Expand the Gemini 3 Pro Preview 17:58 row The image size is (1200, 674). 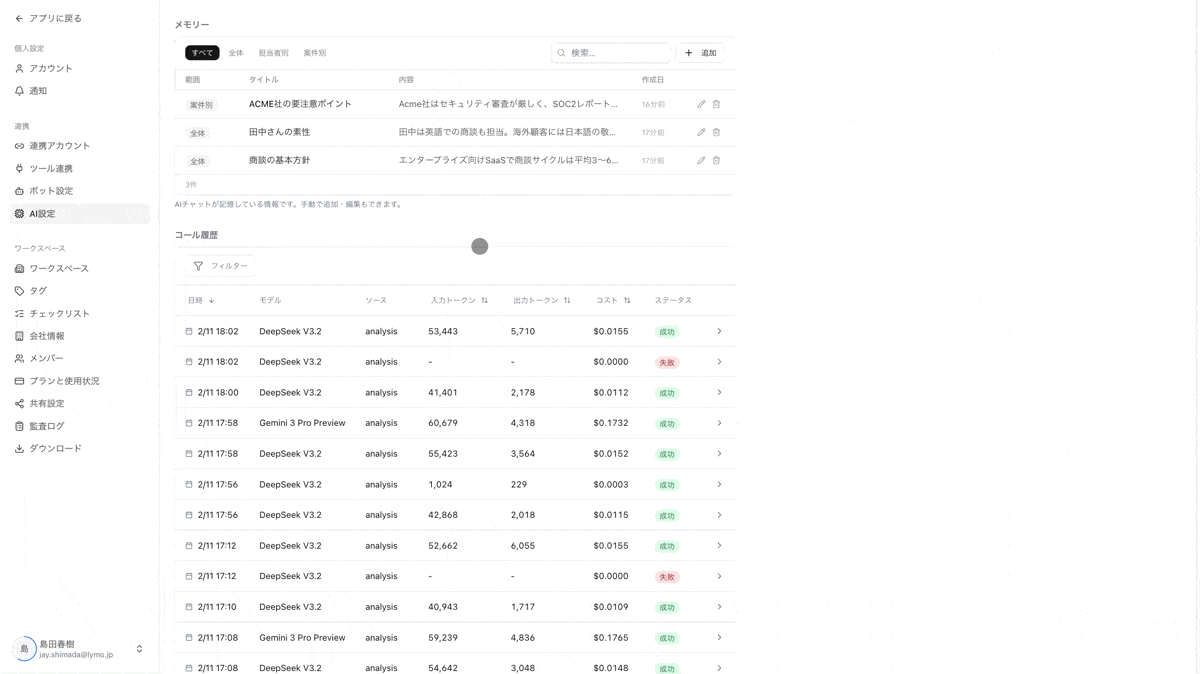pyautogui.click(x=719, y=423)
